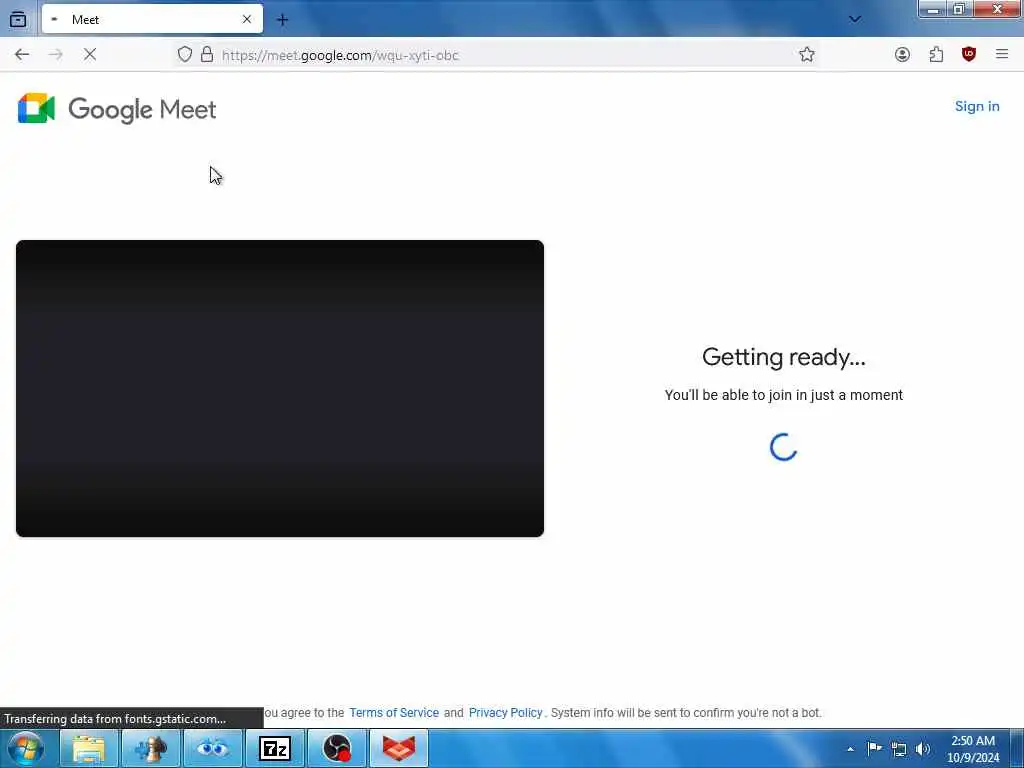This screenshot has height=768, width=1024.
Task: Open the Firefox hamburger application menu
Action: (1002, 55)
